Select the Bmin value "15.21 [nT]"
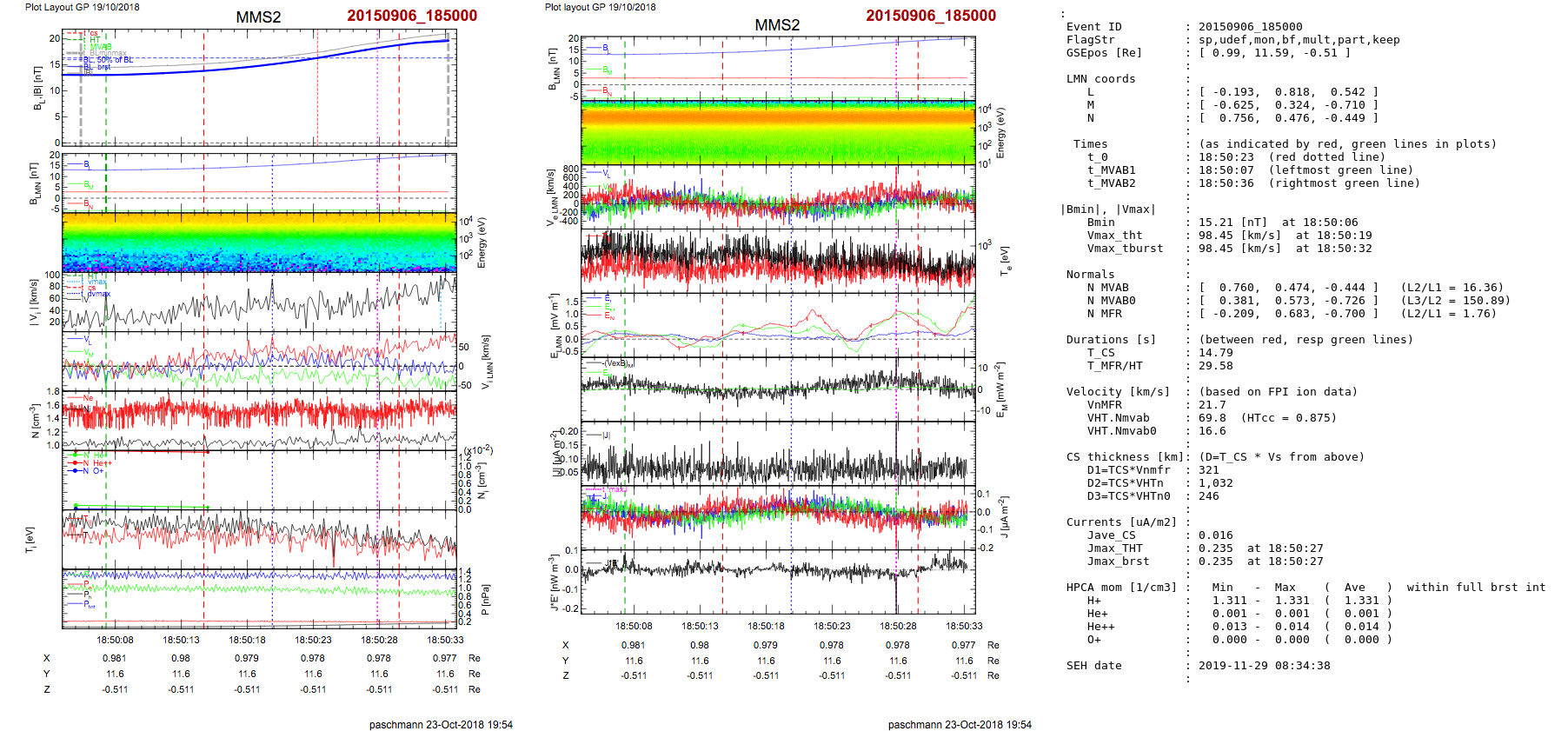 click(1232, 223)
